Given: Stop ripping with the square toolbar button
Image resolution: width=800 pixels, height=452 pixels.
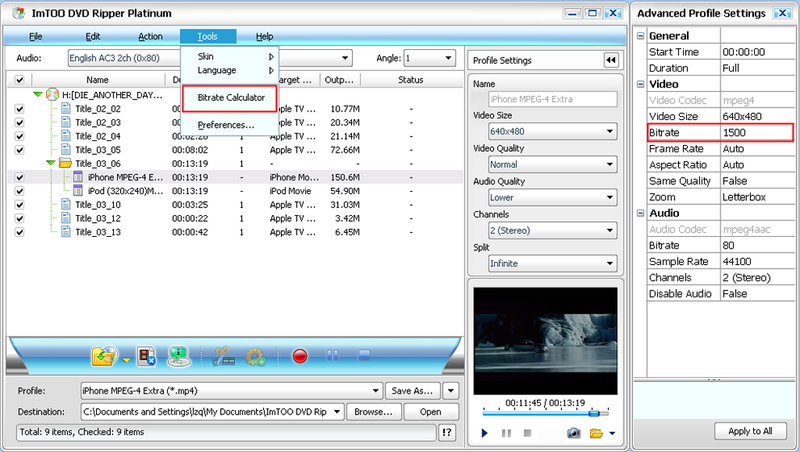Looking at the screenshot, I should pyautogui.click(x=364, y=355).
